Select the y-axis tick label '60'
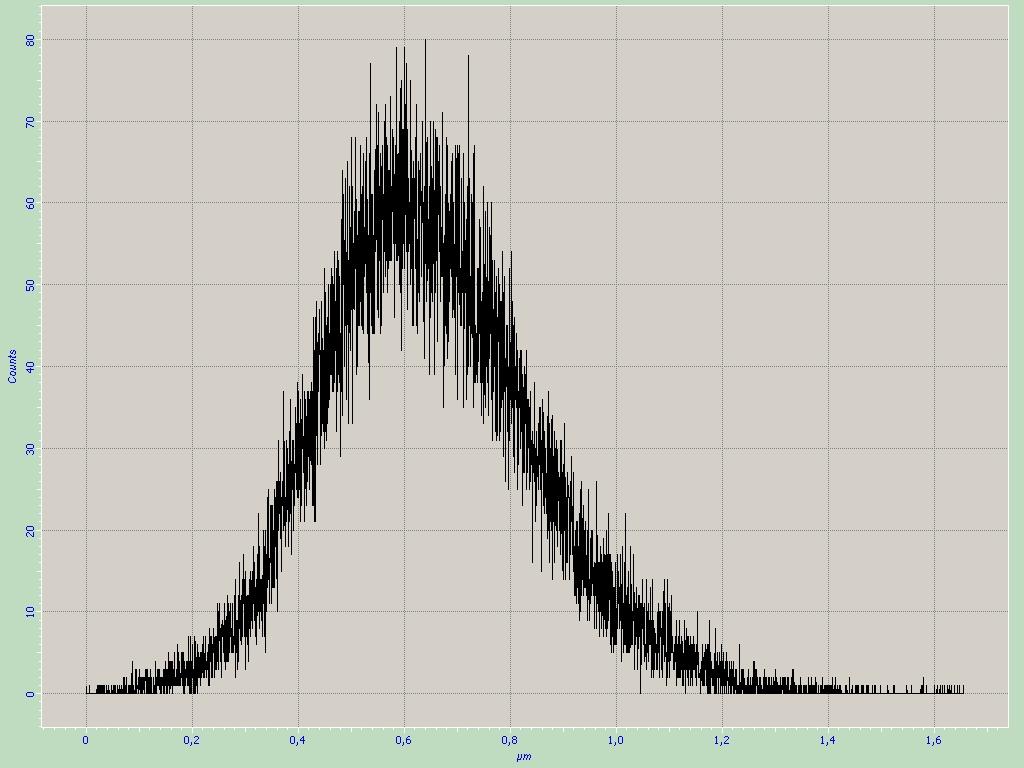Image resolution: width=1024 pixels, height=768 pixels. (x=29, y=203)
